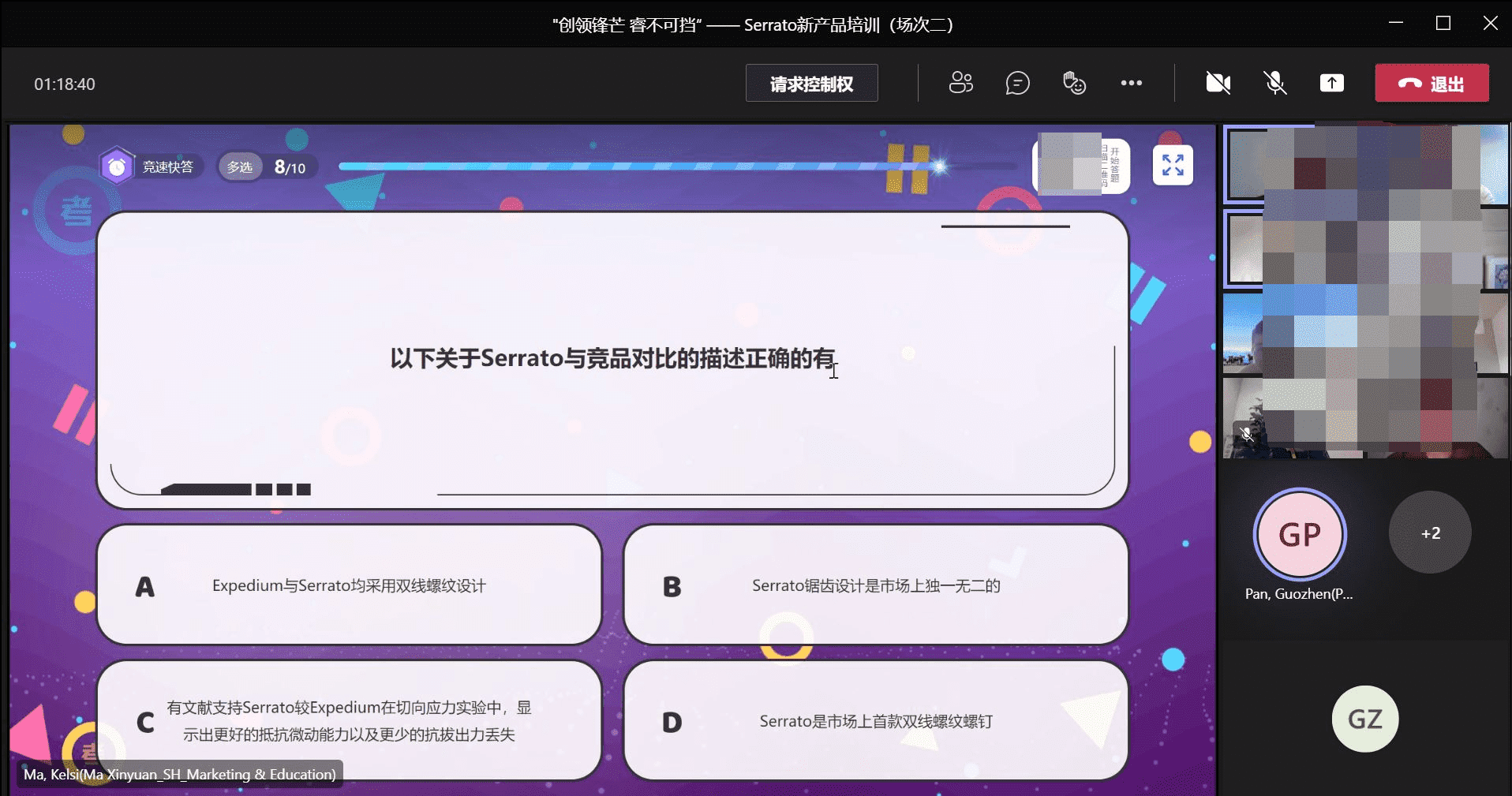Image resolution: width=1512 pixels, height=796 pixels.
Task: Open the meeting chat icon
Action: point(1017,83)
